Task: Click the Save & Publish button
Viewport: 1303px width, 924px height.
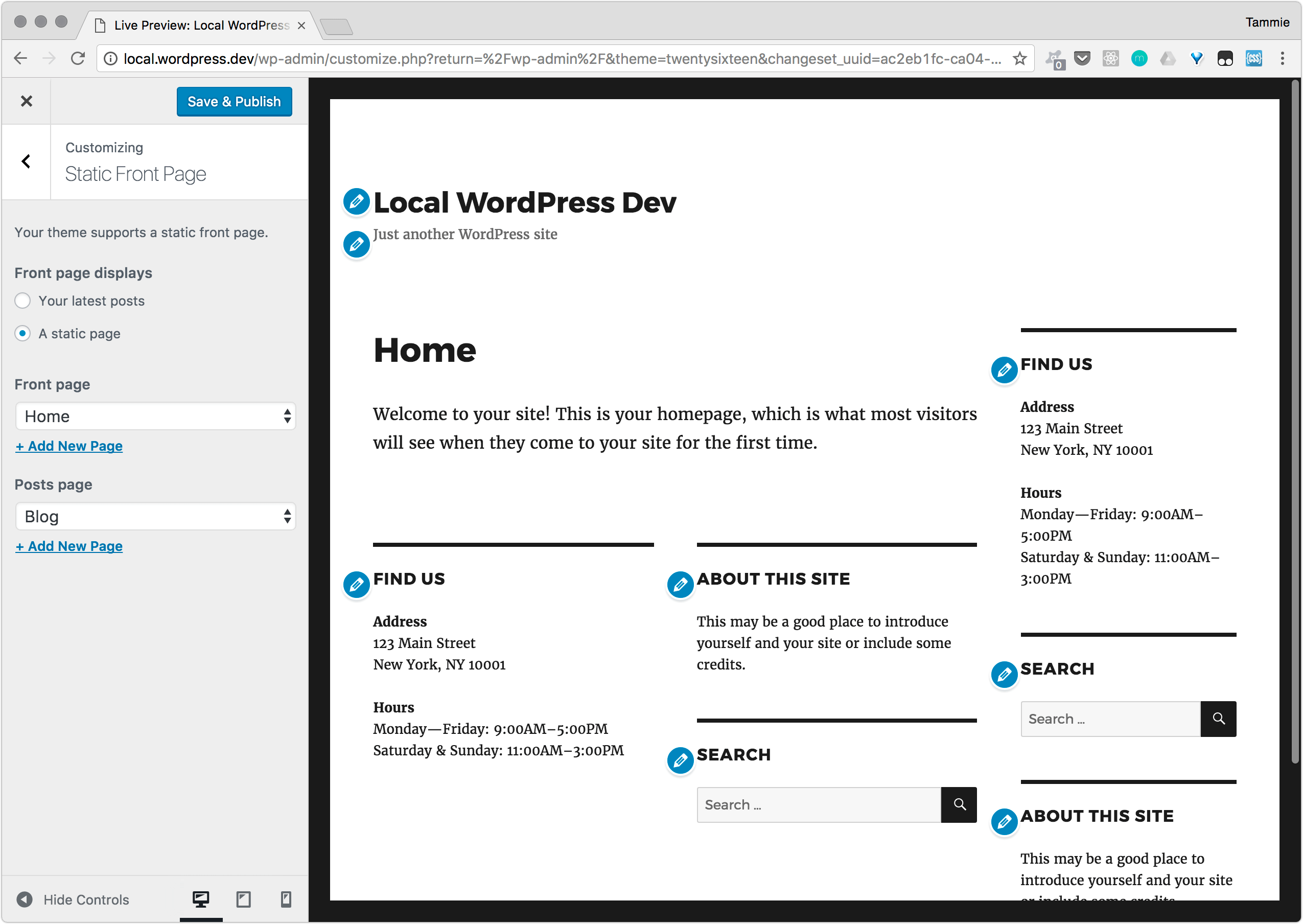Action: (235, 102)
